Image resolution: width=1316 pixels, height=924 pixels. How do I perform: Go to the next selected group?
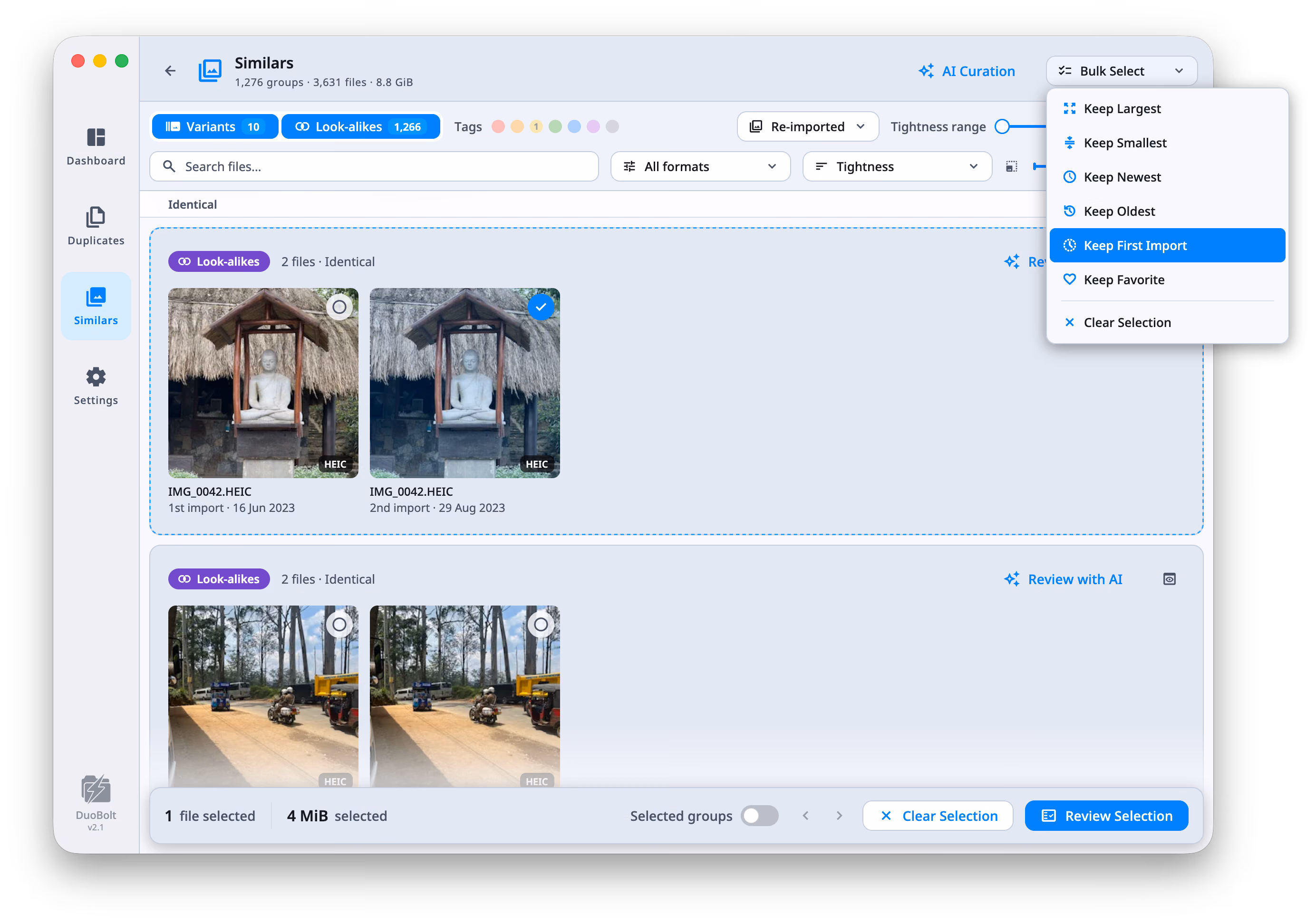coord(839,816)
